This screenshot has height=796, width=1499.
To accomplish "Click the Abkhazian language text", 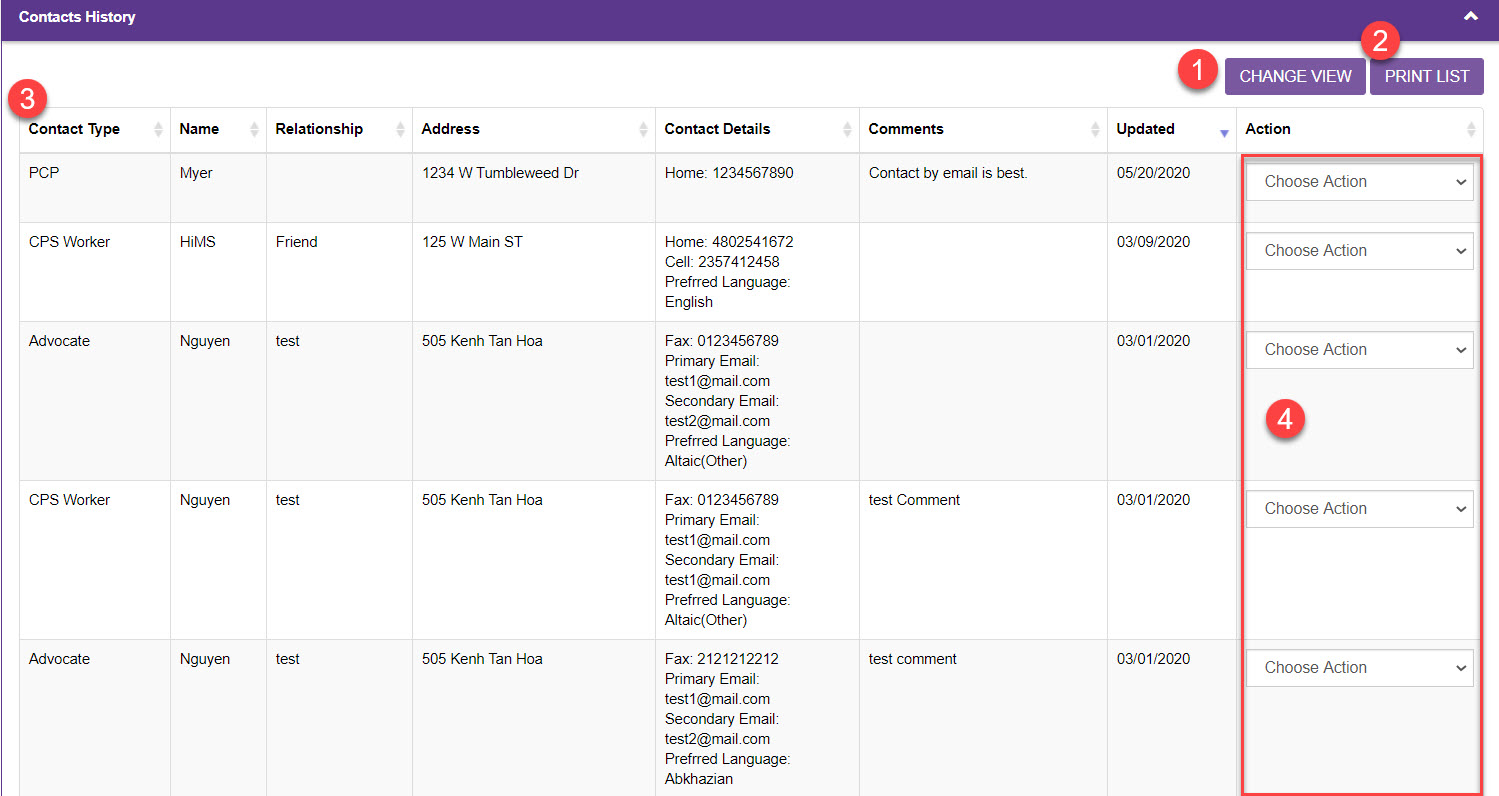I will pos(699,779).
